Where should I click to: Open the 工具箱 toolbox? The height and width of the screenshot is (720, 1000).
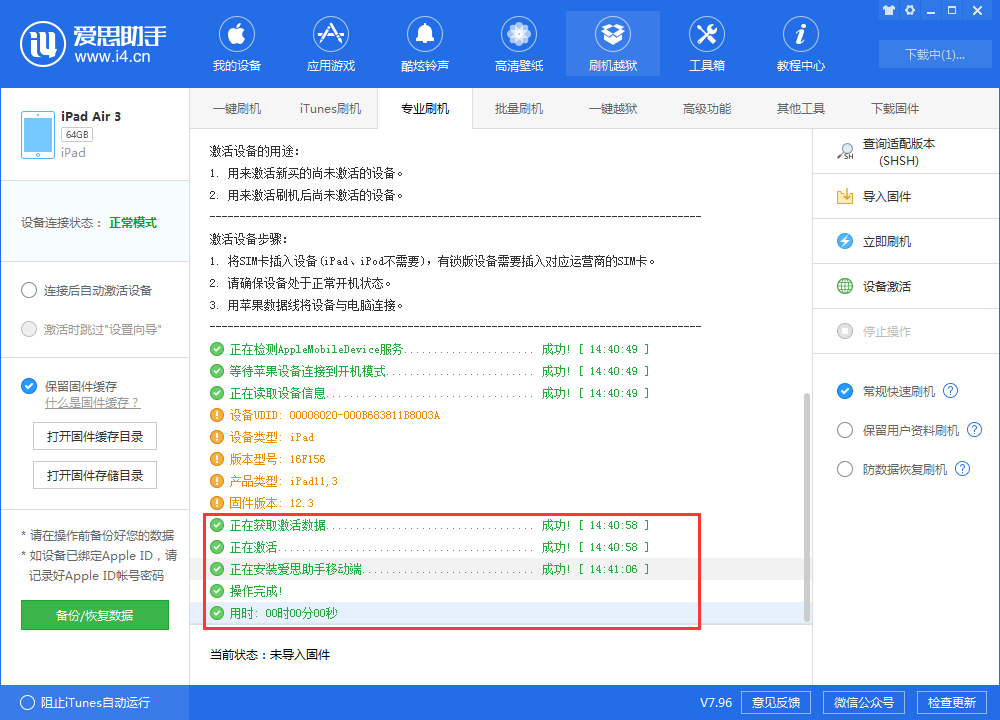click(706, 44)
